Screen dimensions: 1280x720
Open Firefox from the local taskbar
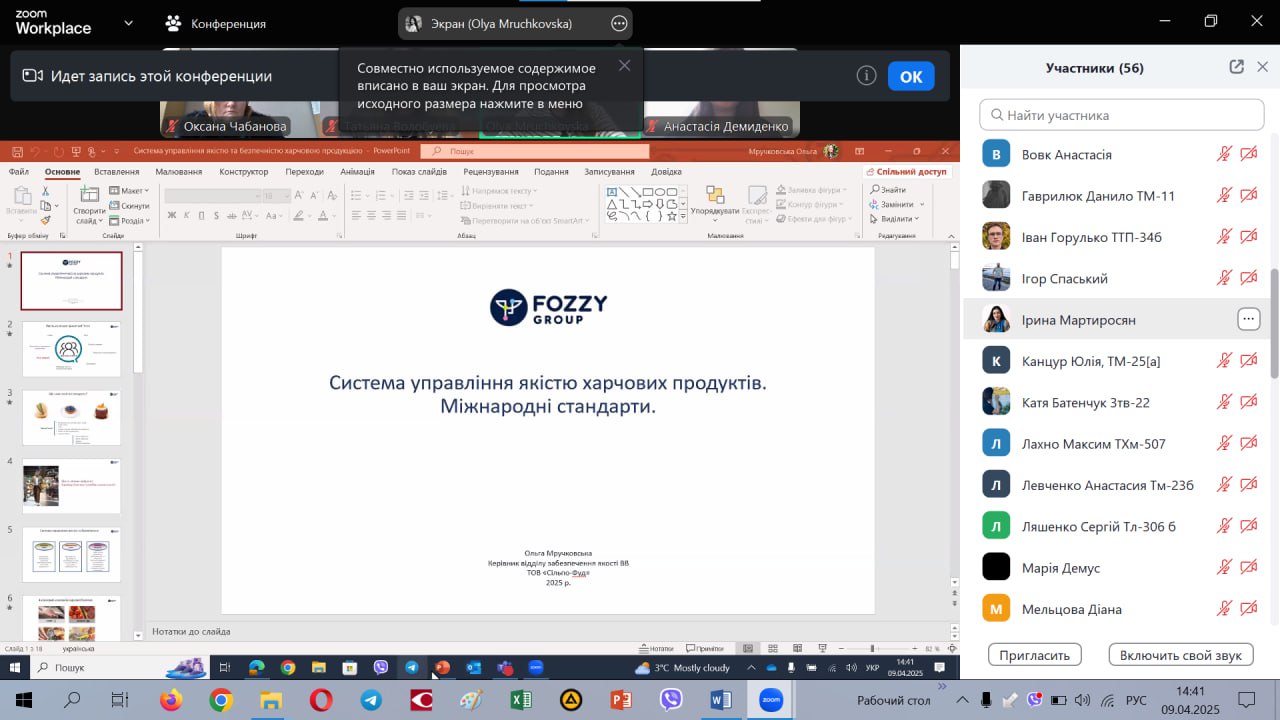(171, 700)
